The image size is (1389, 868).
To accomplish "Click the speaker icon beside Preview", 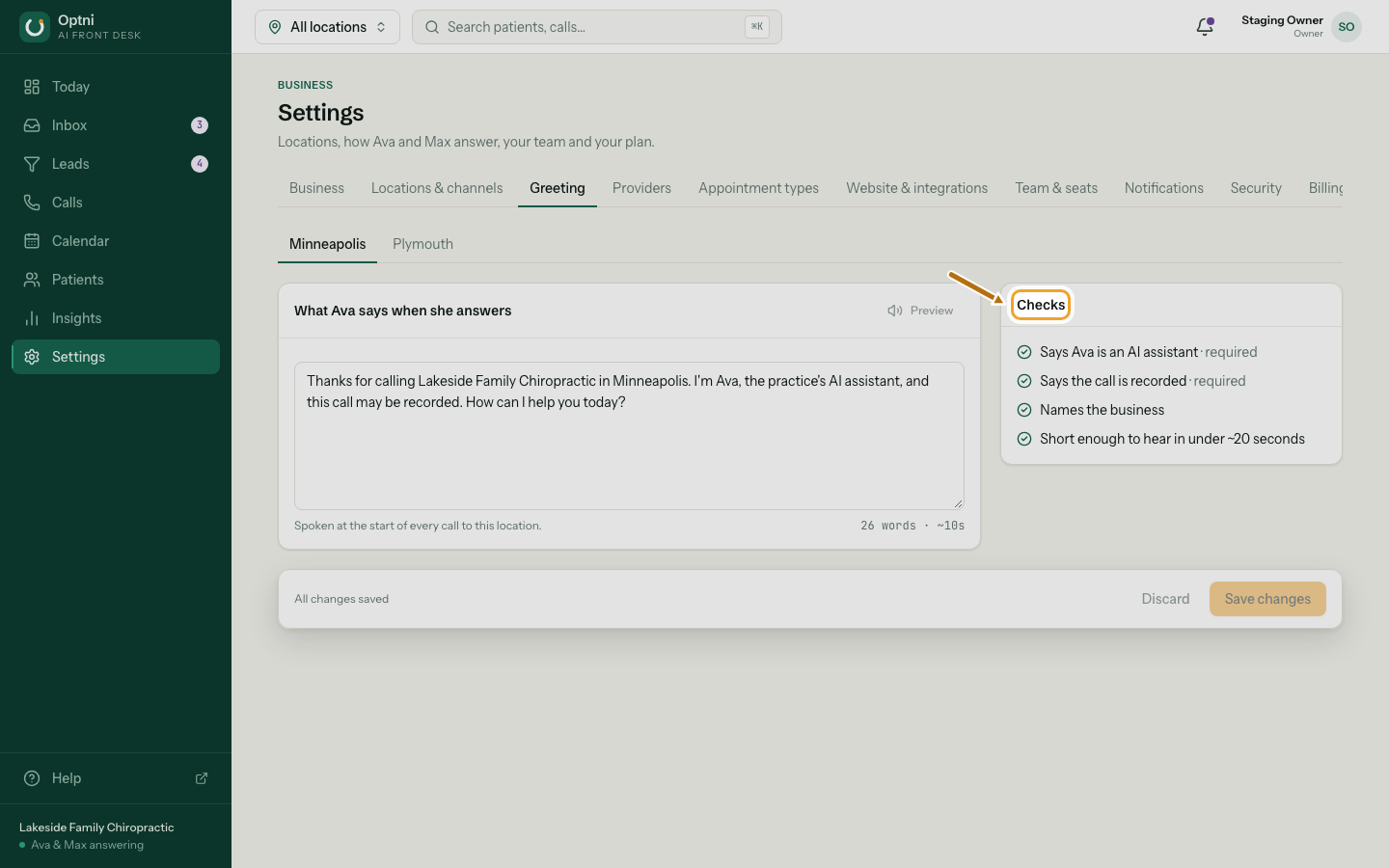I will [x=895, y=311].
